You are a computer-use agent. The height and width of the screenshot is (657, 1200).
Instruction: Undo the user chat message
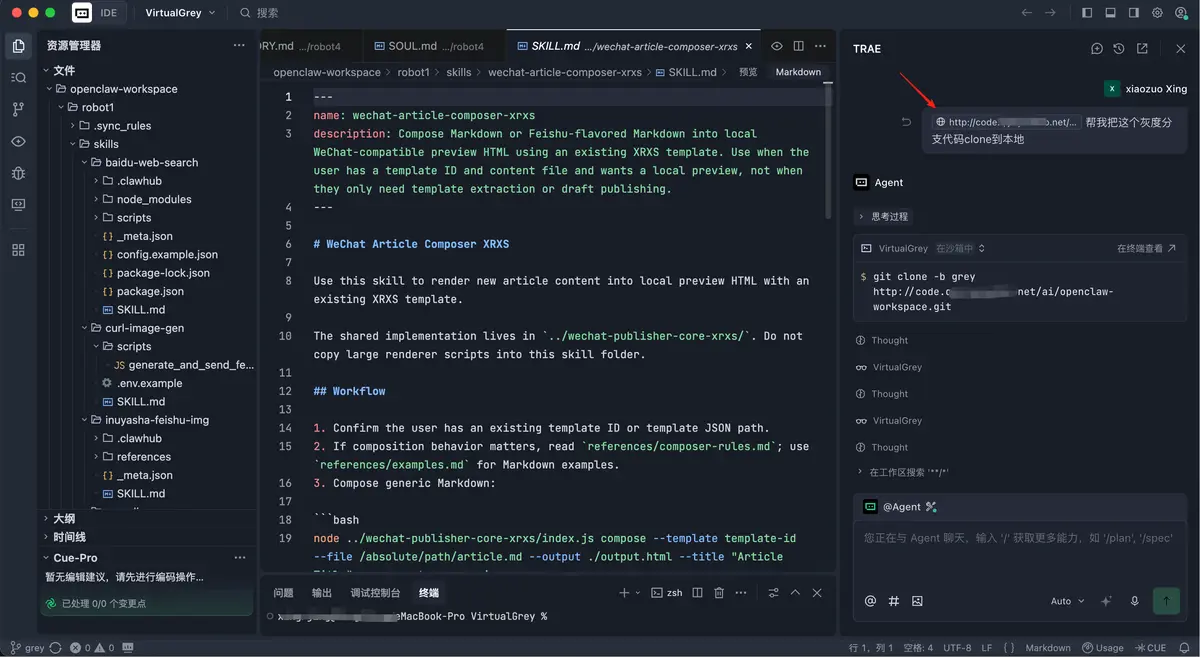pos(906,122)
